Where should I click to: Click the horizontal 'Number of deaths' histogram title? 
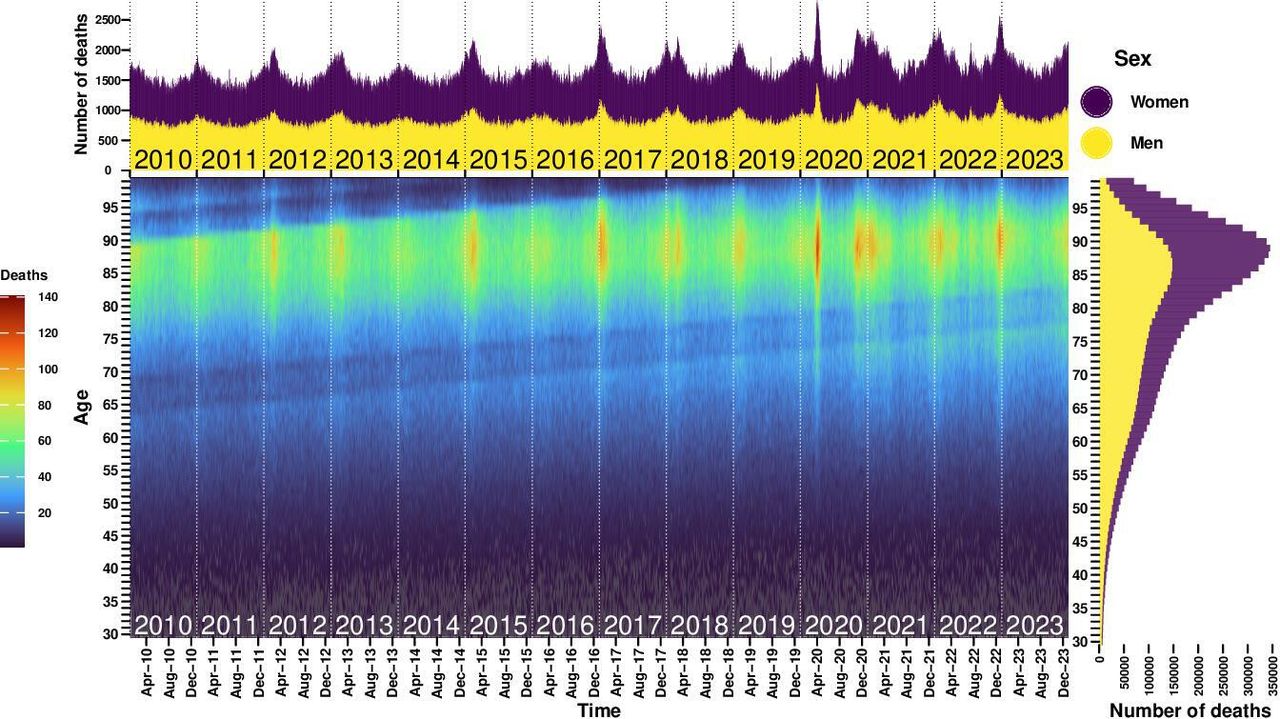(1190, 710)
